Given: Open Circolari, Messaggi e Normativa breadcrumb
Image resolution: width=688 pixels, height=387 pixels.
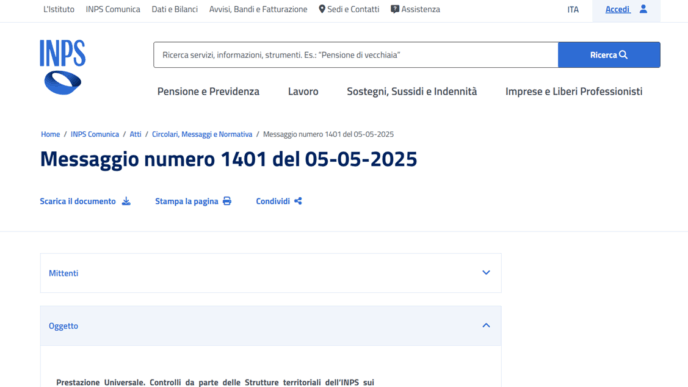Looking at the screenshot, I should [x=202, y=134].
